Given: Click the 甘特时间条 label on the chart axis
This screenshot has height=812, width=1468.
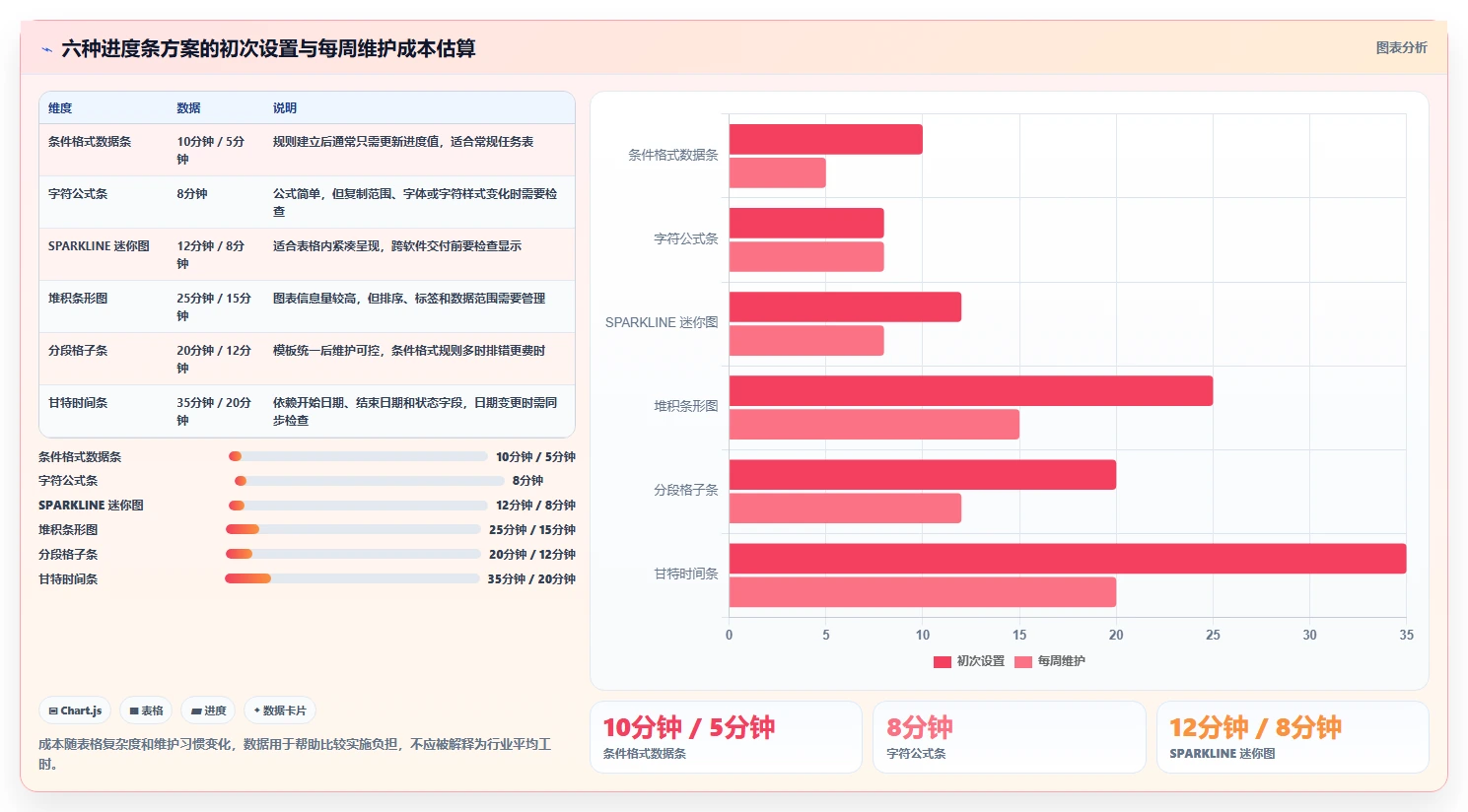Looking at the screenshot, I should tap(686, 574).
